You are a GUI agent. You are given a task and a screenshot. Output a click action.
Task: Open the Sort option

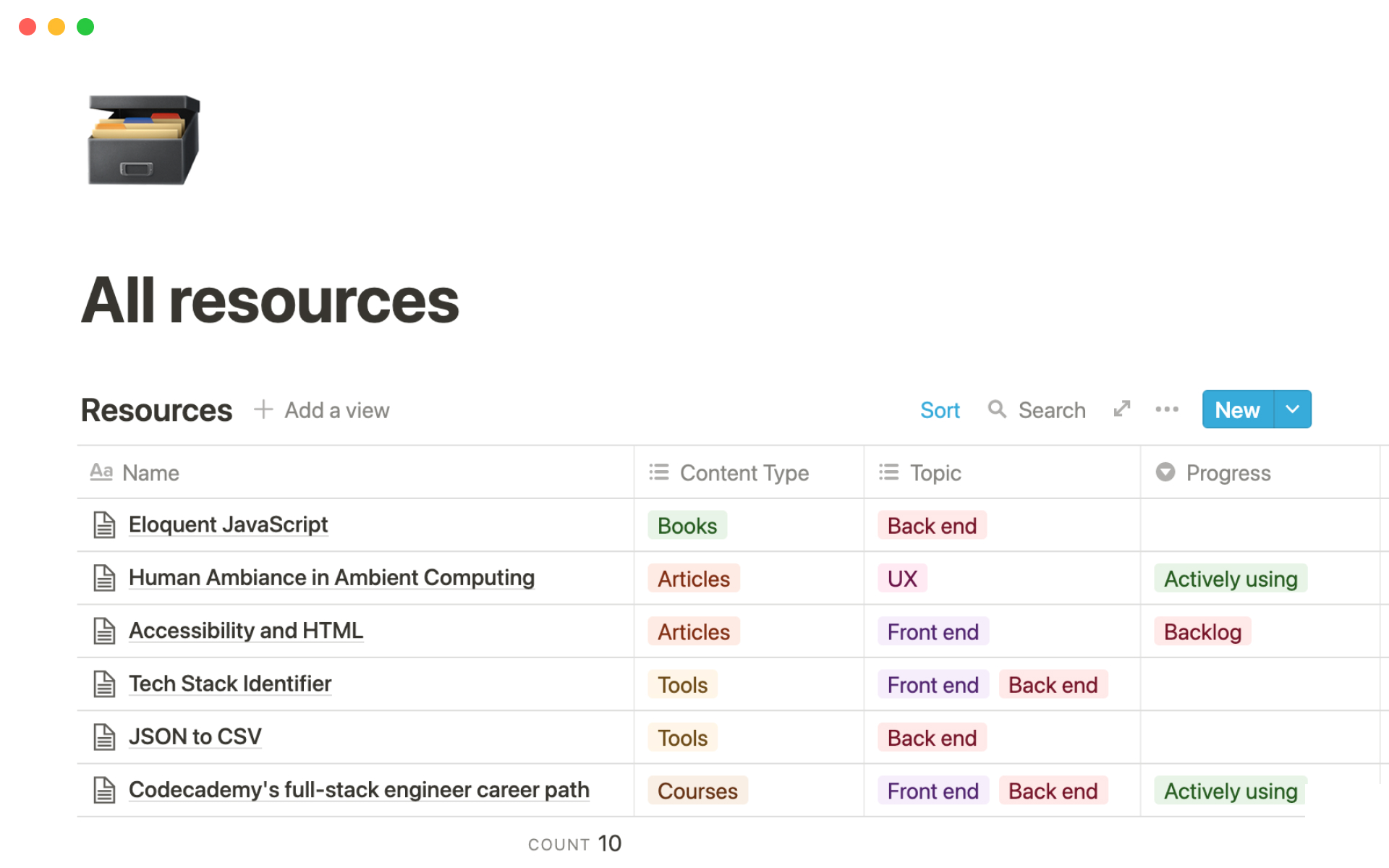(x=940, y=409)
